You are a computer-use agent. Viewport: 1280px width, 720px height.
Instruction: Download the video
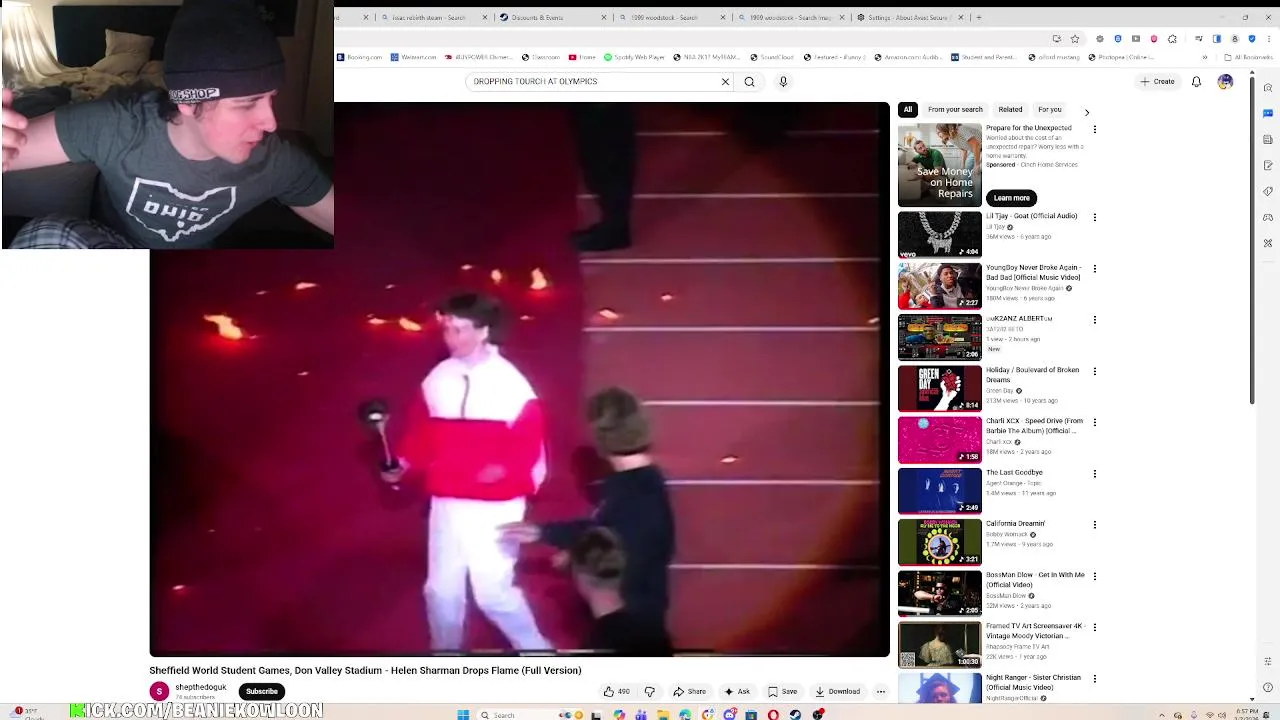click(837, 691)
